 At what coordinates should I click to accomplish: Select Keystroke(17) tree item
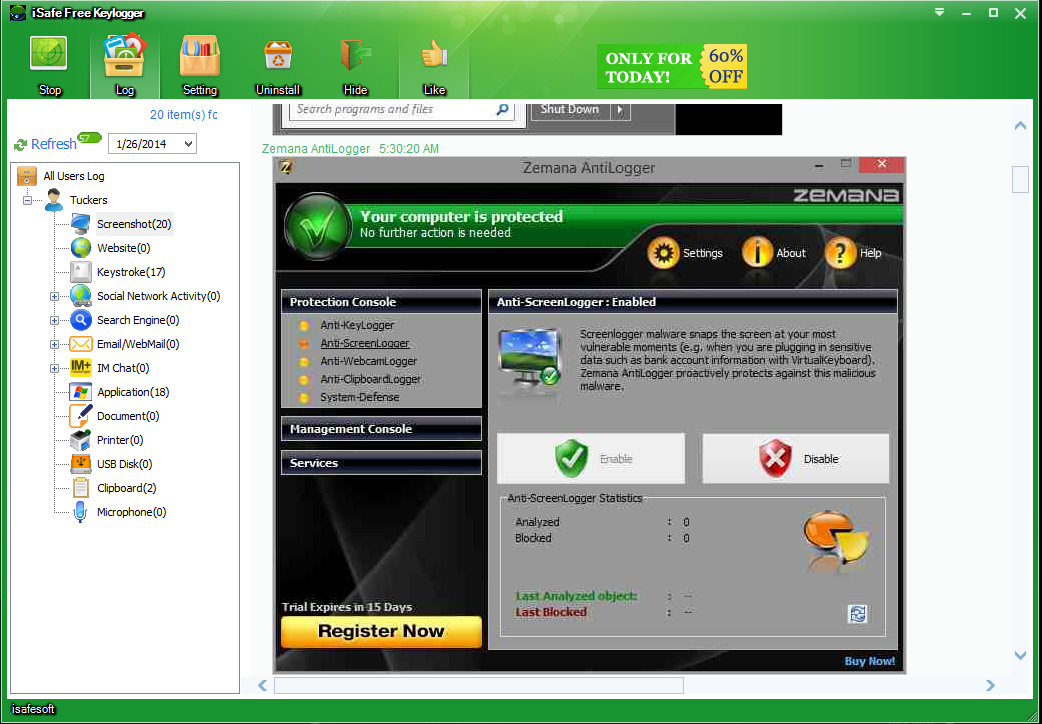(131, 272)
